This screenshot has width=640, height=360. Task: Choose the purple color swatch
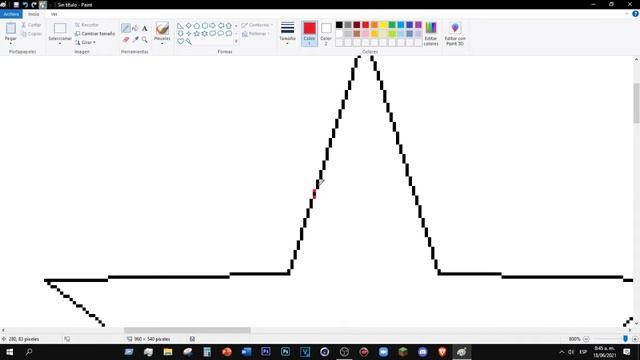point(418,25)
